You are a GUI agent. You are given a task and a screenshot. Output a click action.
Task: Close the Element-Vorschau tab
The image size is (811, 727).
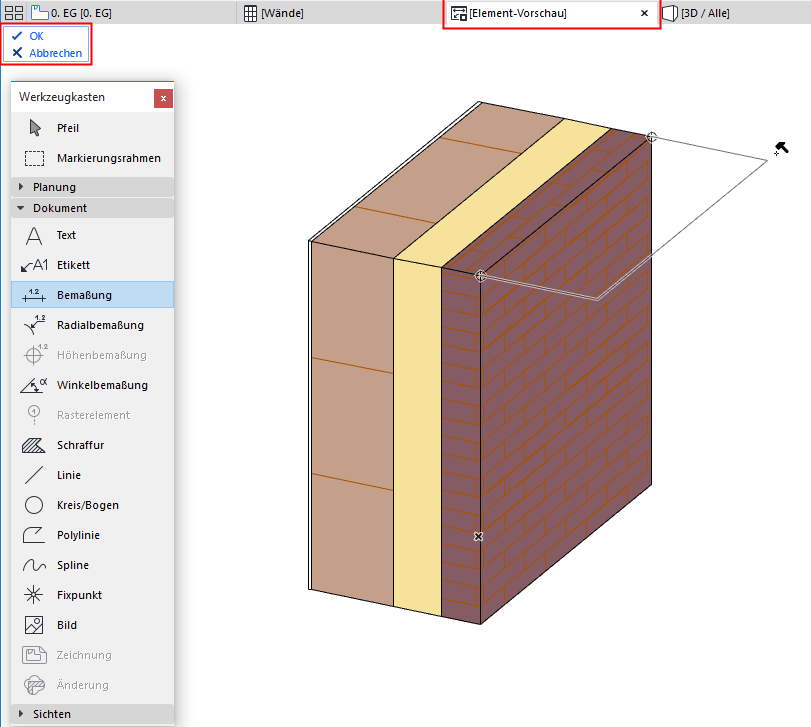click(644, 13)
